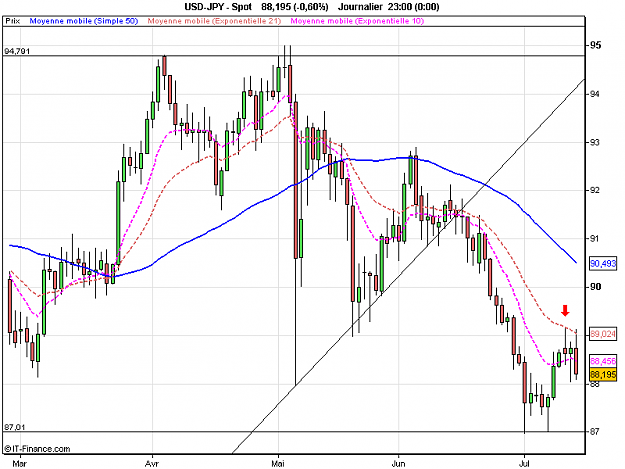This screenshot has width=625, height=469.
Task: Click the blue 90,493 price tag
Action: coord(603,263)
